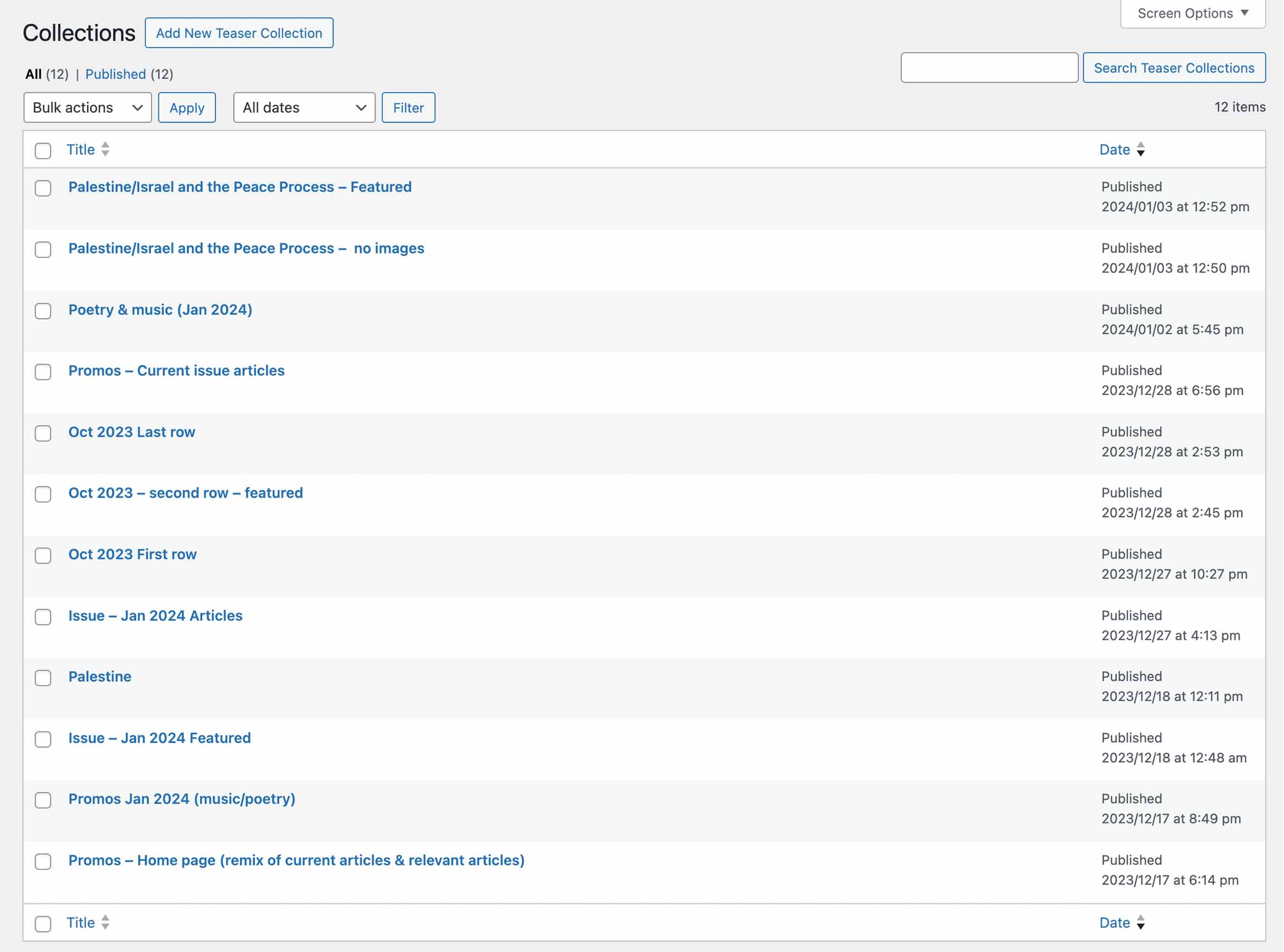Click the Date sort arrows in footer
Viewport: 1284px width, 952px height.
(1140, 923)
